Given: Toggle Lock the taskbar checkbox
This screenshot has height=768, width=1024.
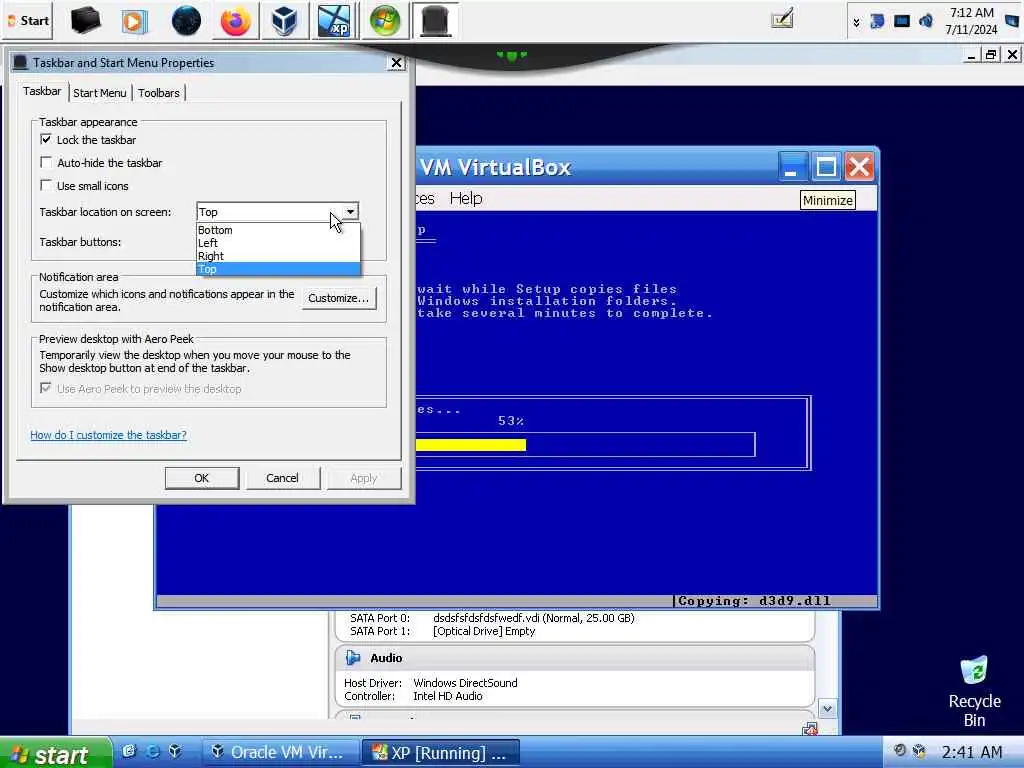Looking at the screenshot, I should pyautogui.click(x=46, y=139).
